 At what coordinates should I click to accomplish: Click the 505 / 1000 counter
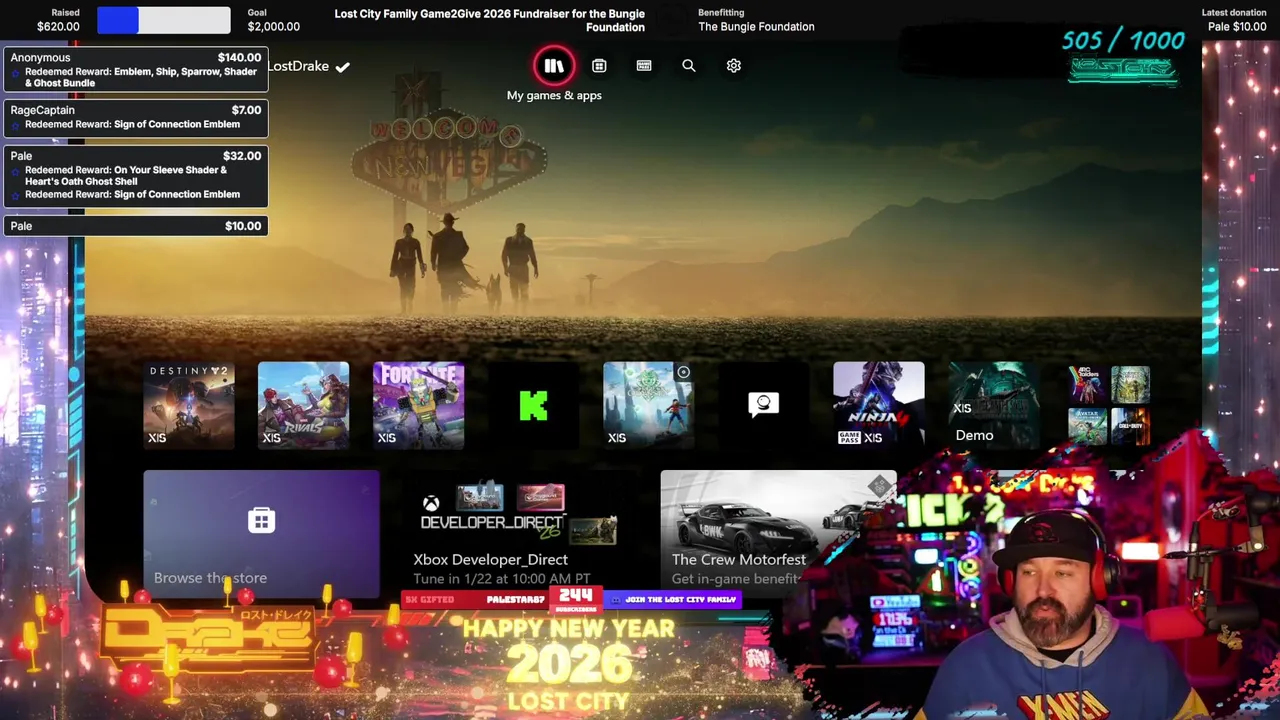(x=1123, y=41)
